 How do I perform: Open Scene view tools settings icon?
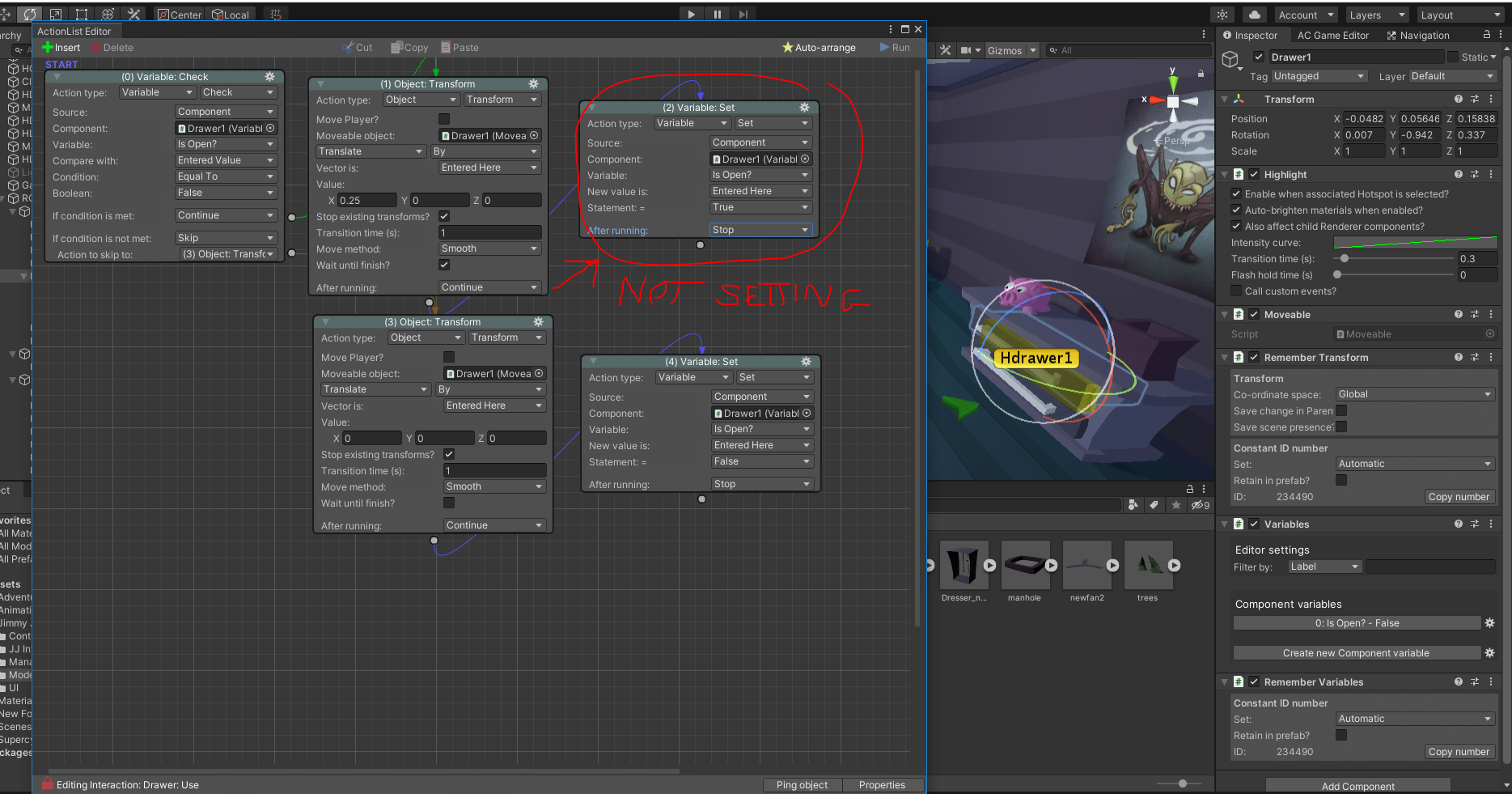(x=945, y=50)
